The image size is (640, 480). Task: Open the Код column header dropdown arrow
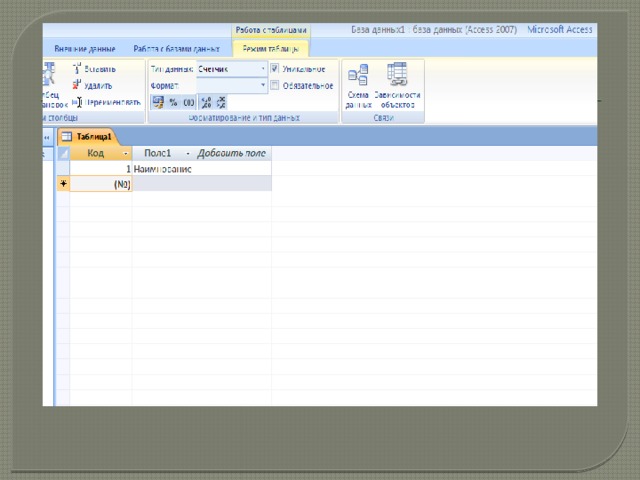pyautogui.click(x=126, y=154)
